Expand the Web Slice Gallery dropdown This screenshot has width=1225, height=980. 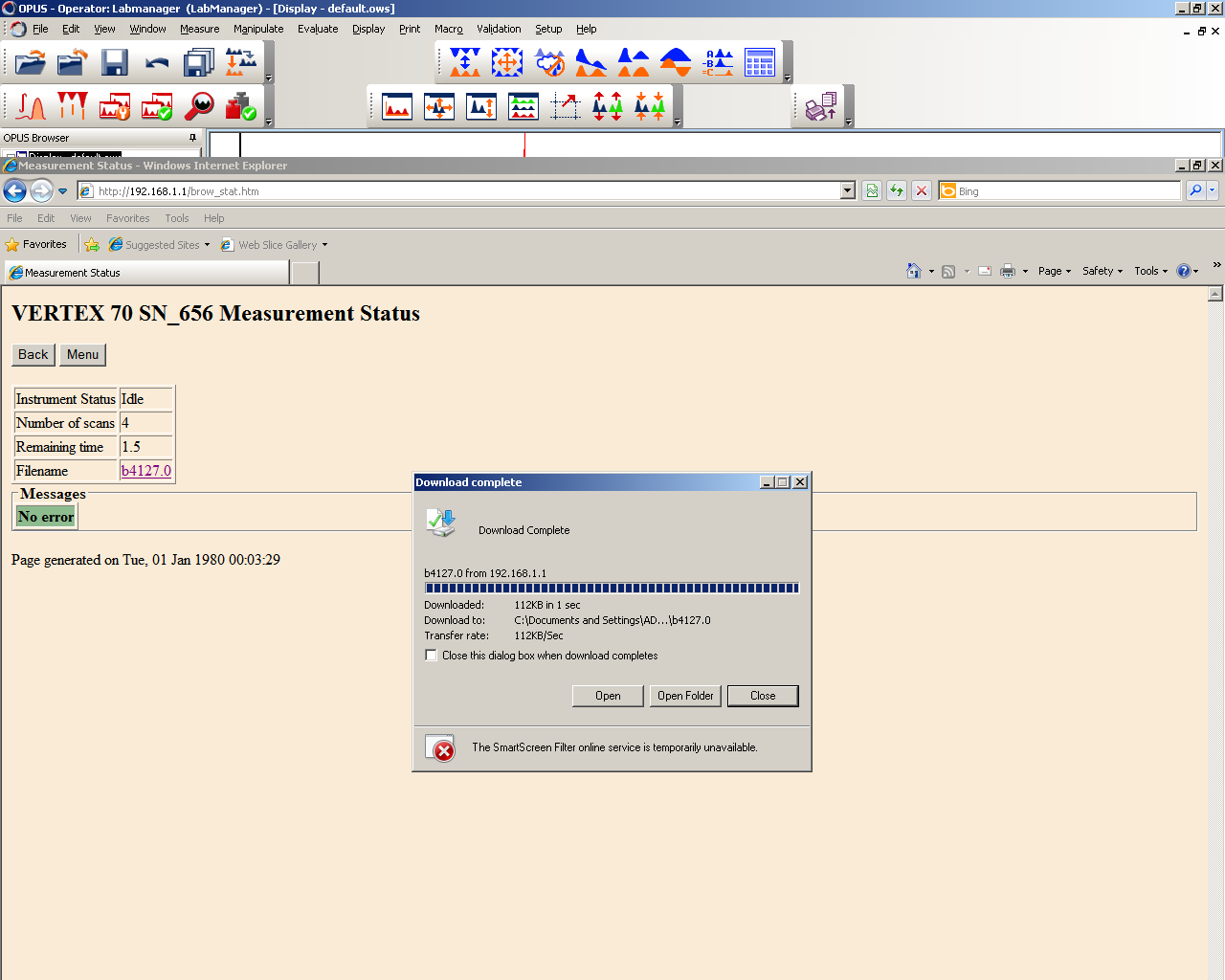pyautogui.click(x=324, y=245)
